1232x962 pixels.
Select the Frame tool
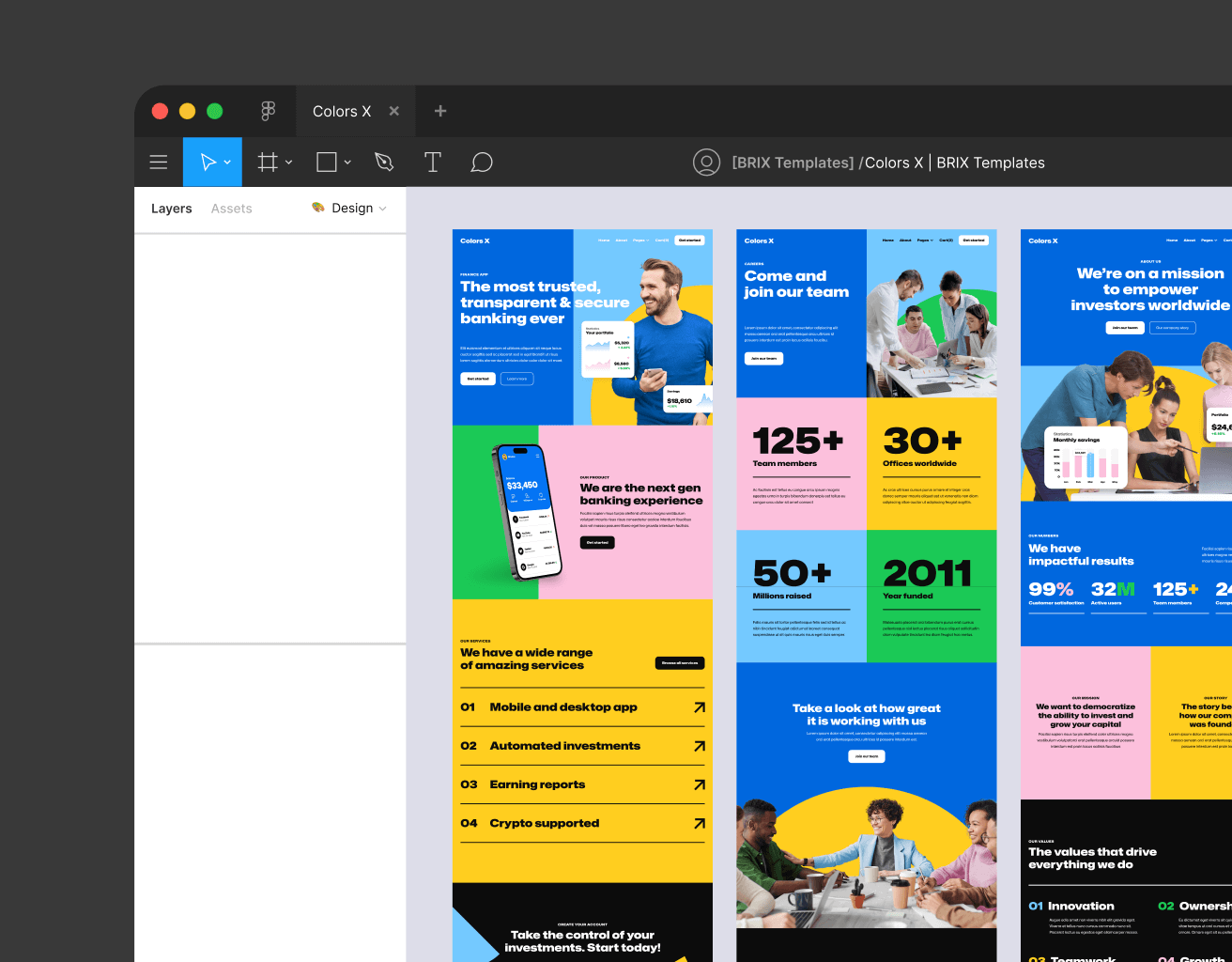[x=267, y=162]
